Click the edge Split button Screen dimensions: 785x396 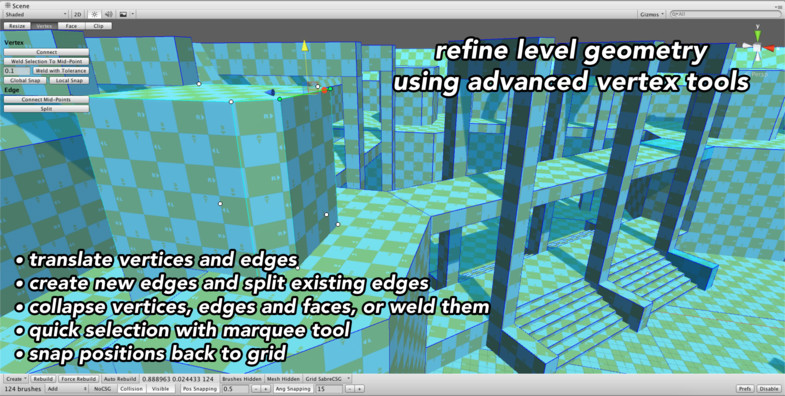(x=47, y=109)
